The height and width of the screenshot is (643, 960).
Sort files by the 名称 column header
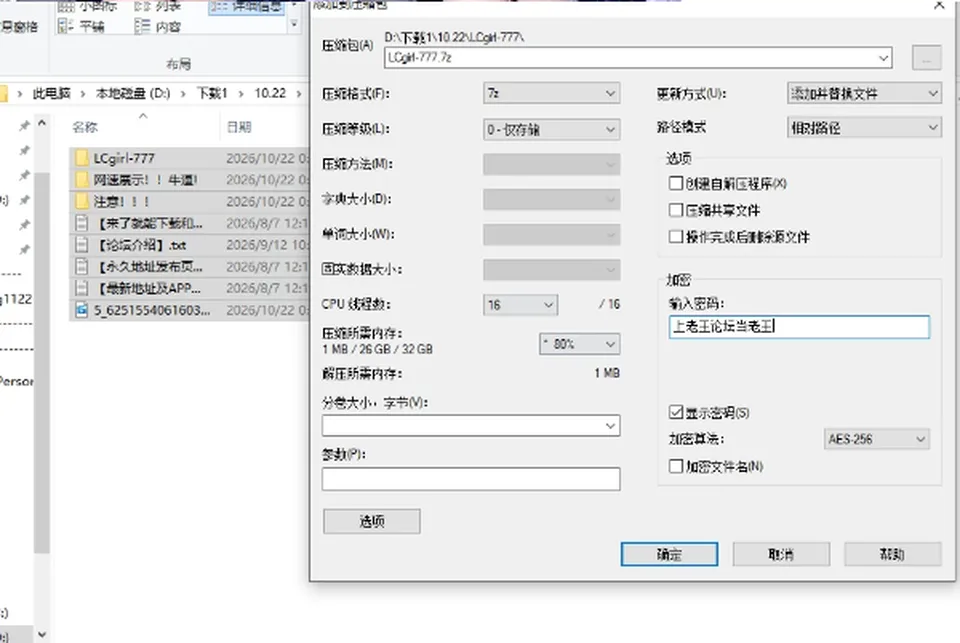[85, 127]
